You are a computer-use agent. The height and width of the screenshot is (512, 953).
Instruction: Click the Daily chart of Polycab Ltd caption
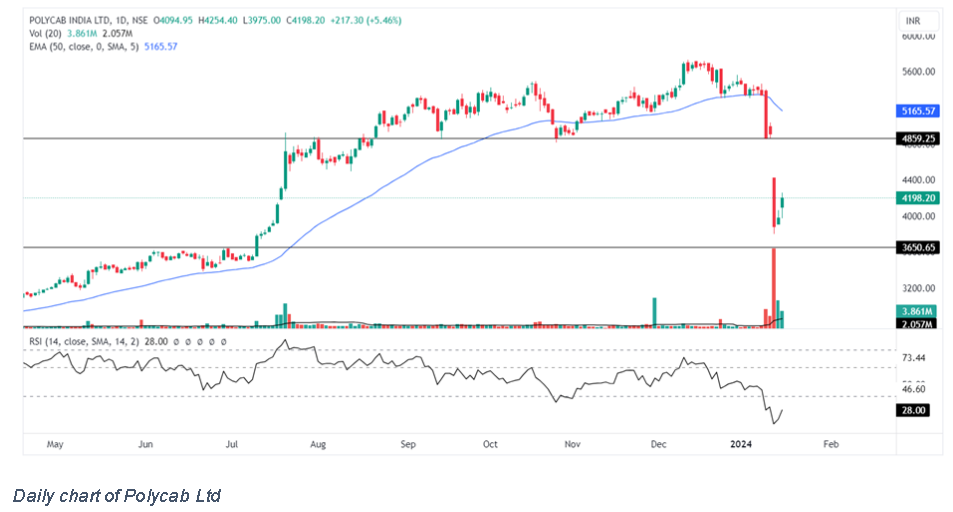[x=116, y=495]
